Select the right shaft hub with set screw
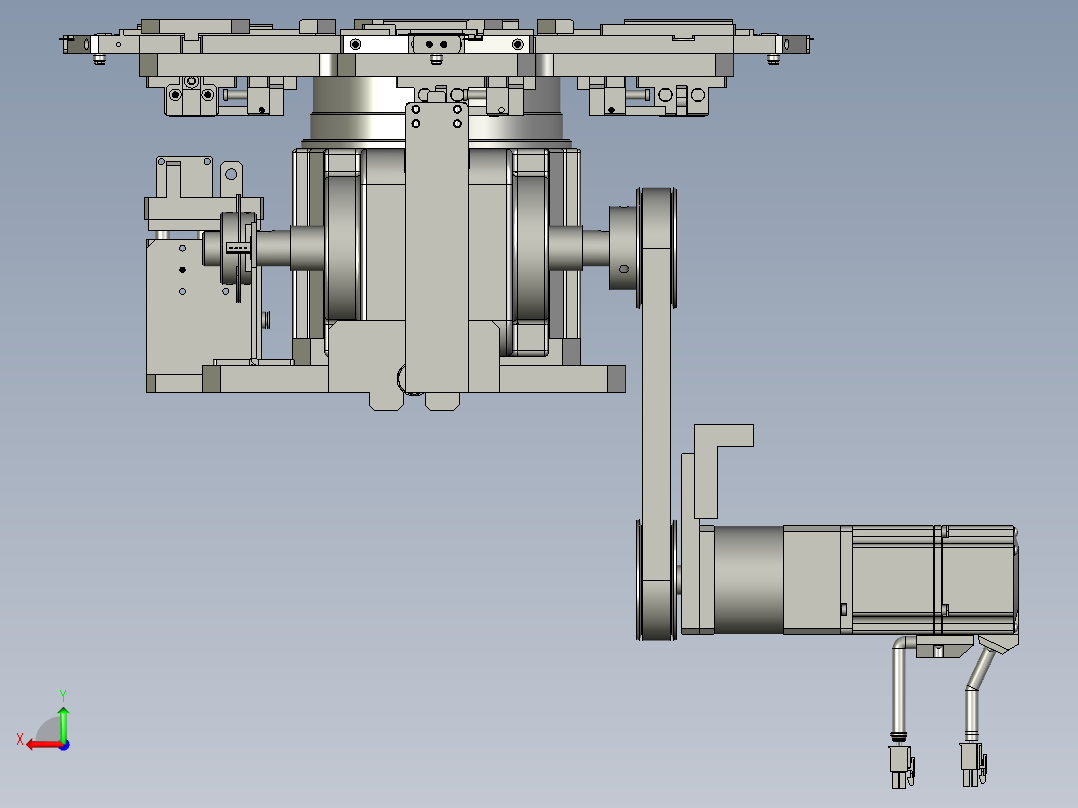Viewport: 1078px width, 808px height. [623, 248]
